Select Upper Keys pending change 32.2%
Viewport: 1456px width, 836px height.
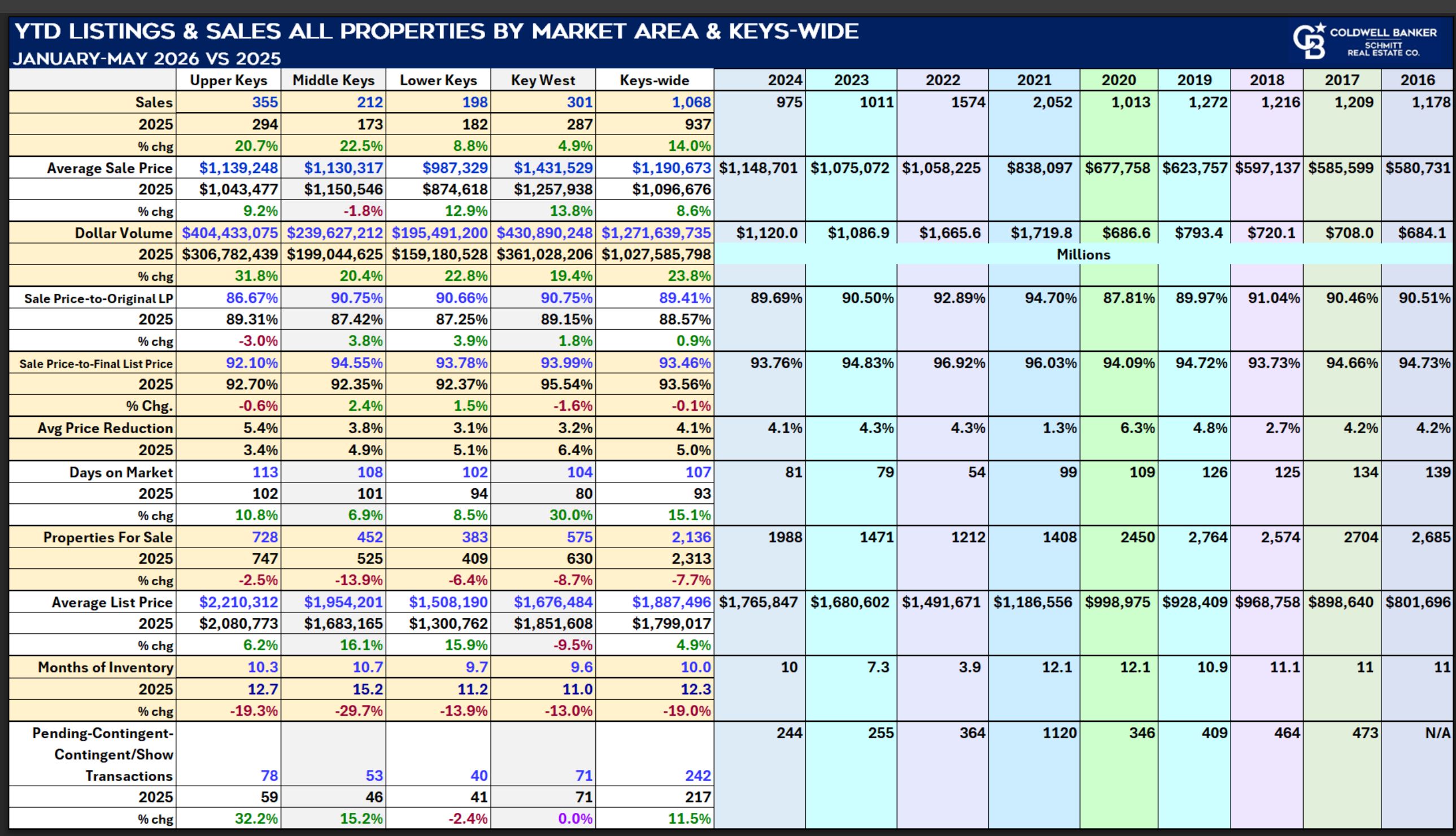[256, 819]
